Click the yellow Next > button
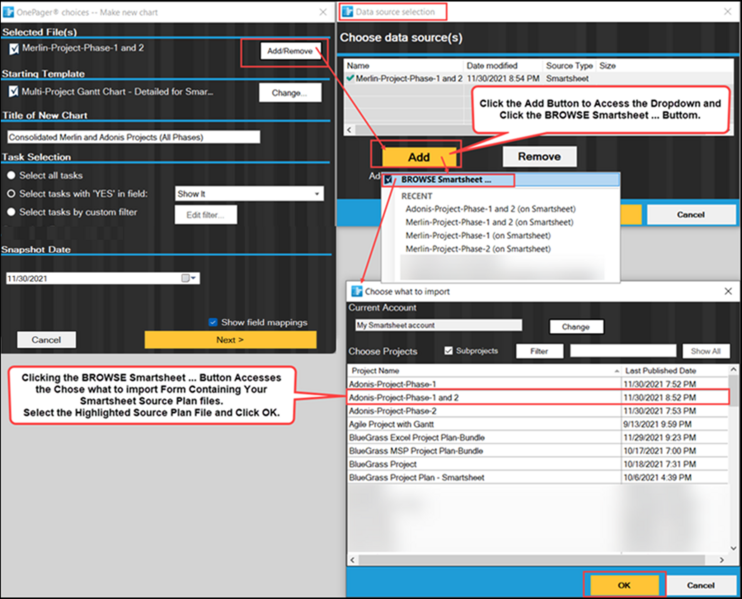The width and height of the screenshot is (742, 599). [230, 340]
